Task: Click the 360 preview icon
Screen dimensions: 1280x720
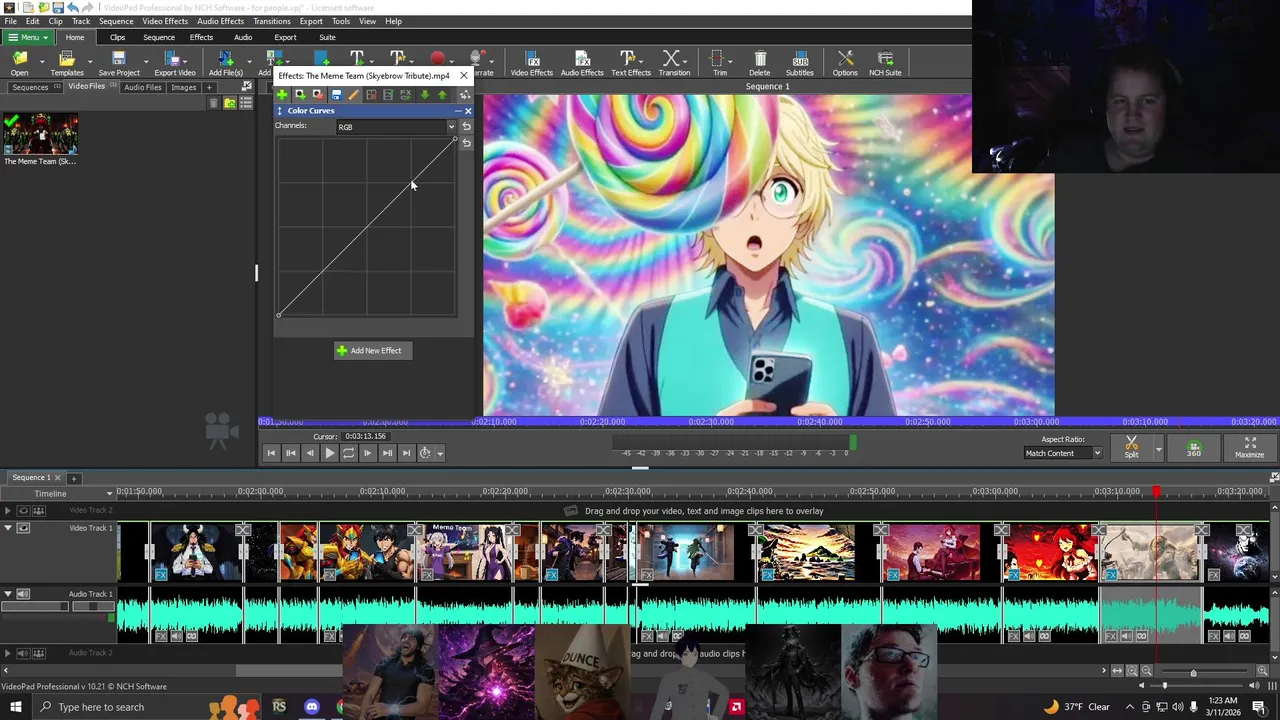Action: 1194,447
